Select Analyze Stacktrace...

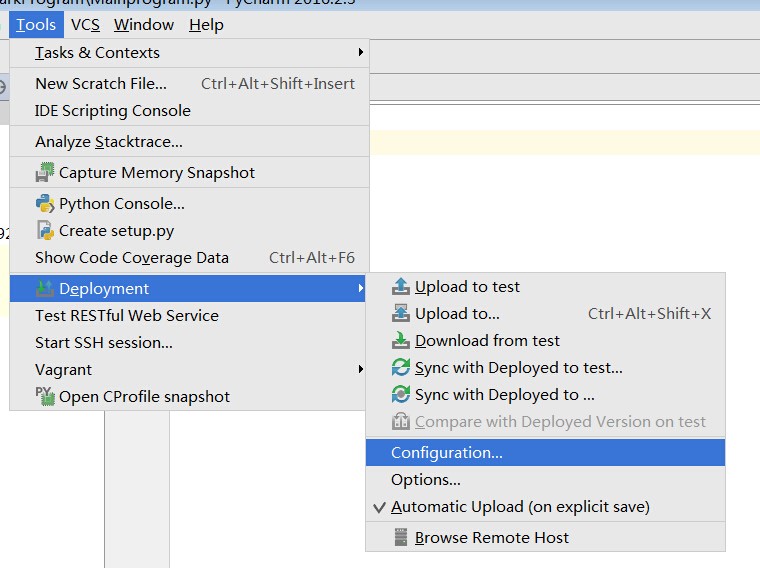pos(190,142)
